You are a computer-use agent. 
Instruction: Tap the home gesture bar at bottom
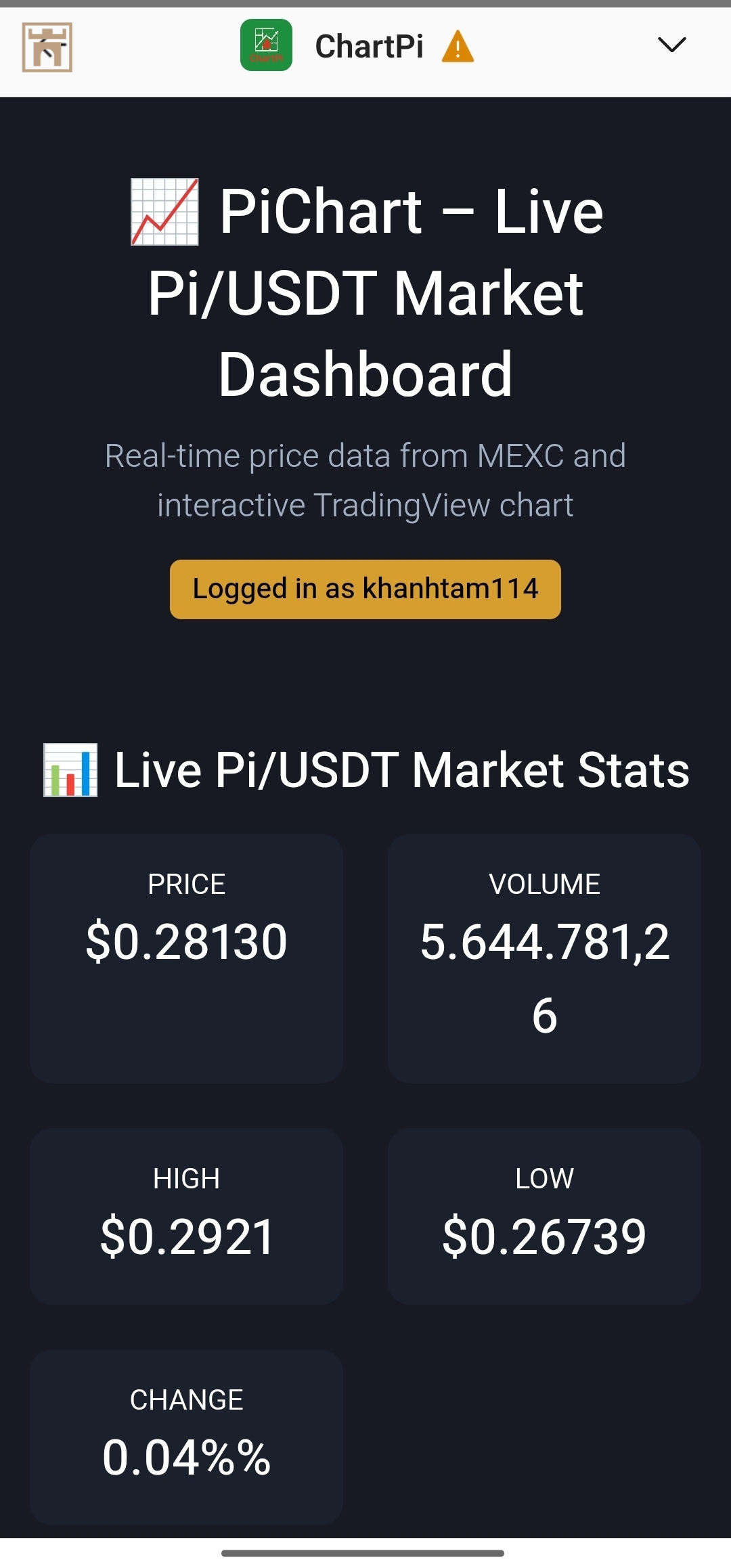point(363,1553)
